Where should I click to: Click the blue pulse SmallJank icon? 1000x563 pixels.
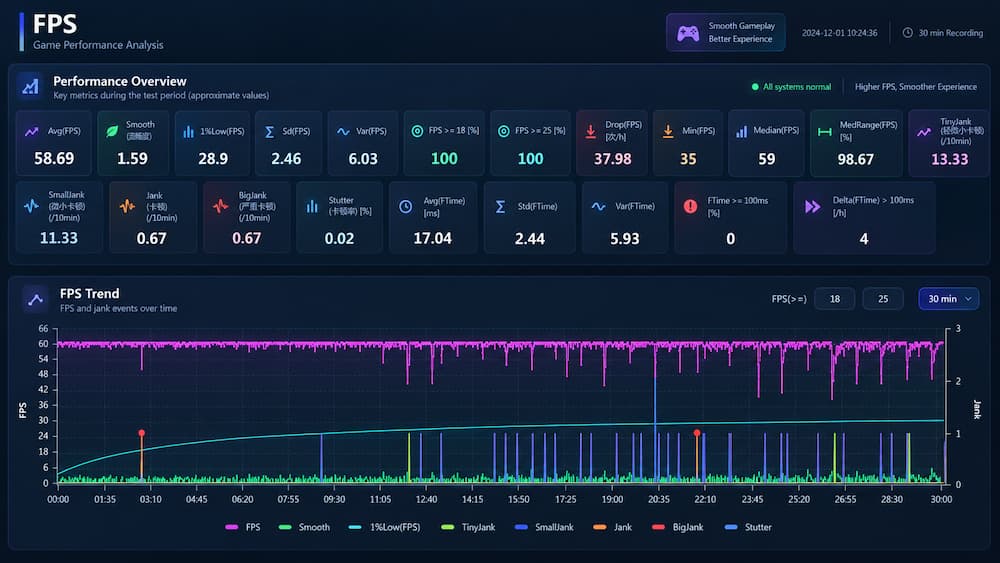coord(31,206)
